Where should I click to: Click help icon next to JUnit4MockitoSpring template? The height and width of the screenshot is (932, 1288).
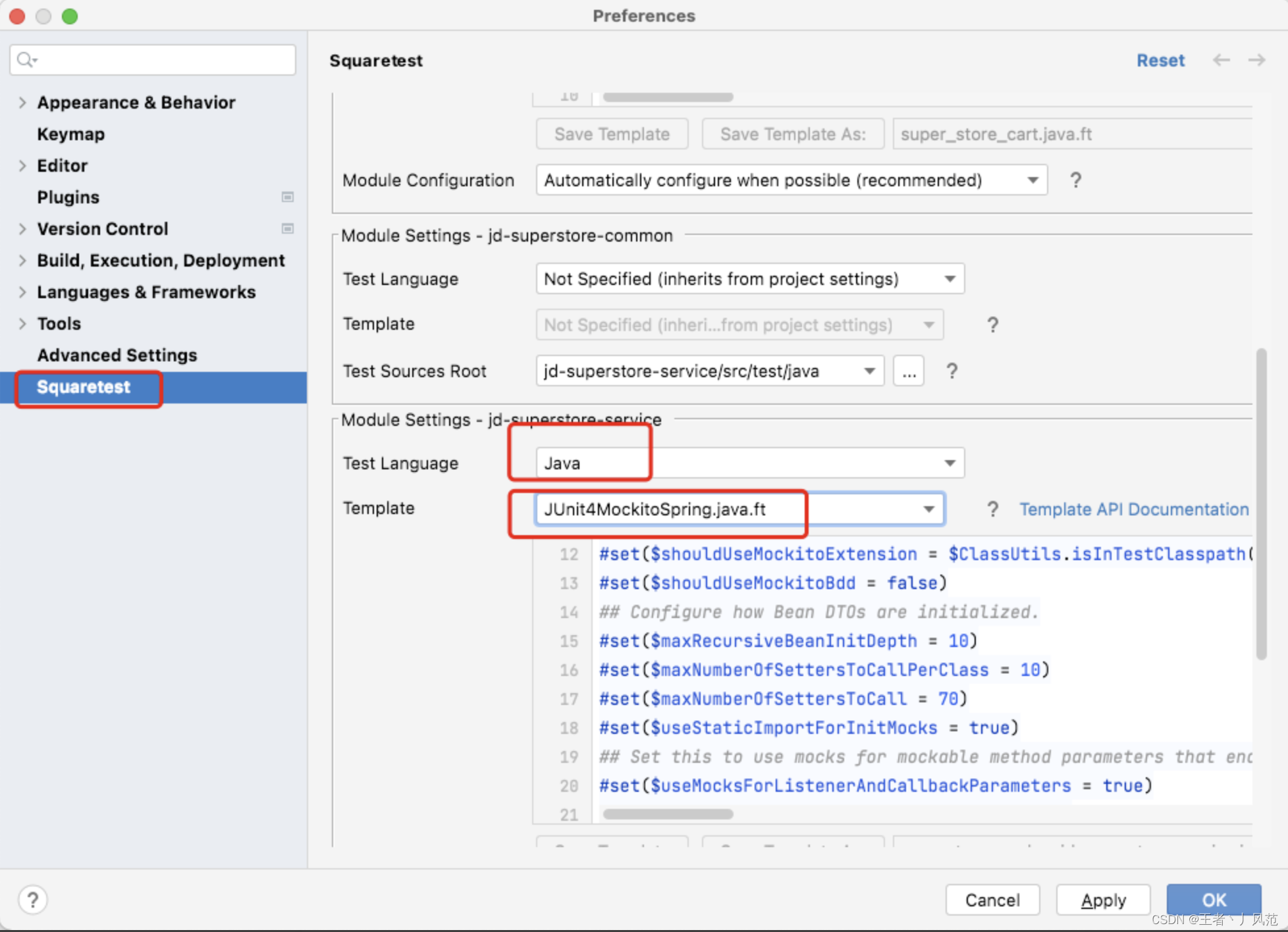(992, 509)
